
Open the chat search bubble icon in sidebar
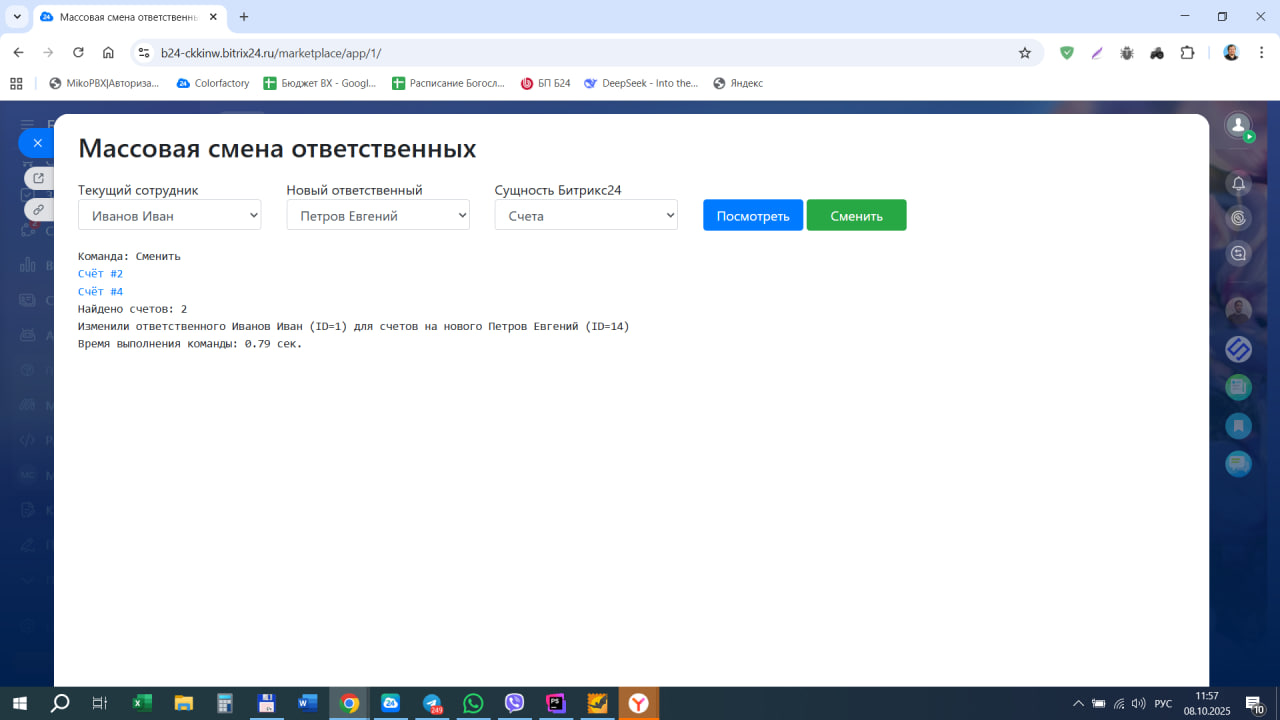tap(1239, 253)
